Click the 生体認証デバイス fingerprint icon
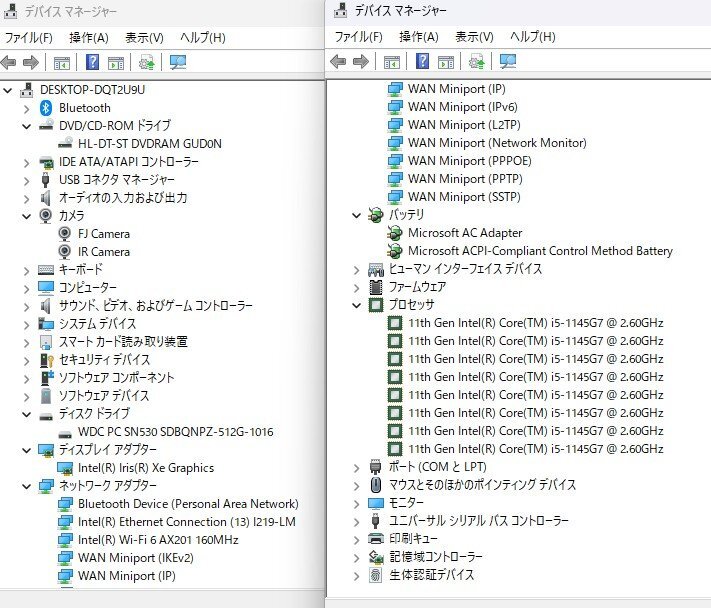711x608 pixels. [375, 575]
